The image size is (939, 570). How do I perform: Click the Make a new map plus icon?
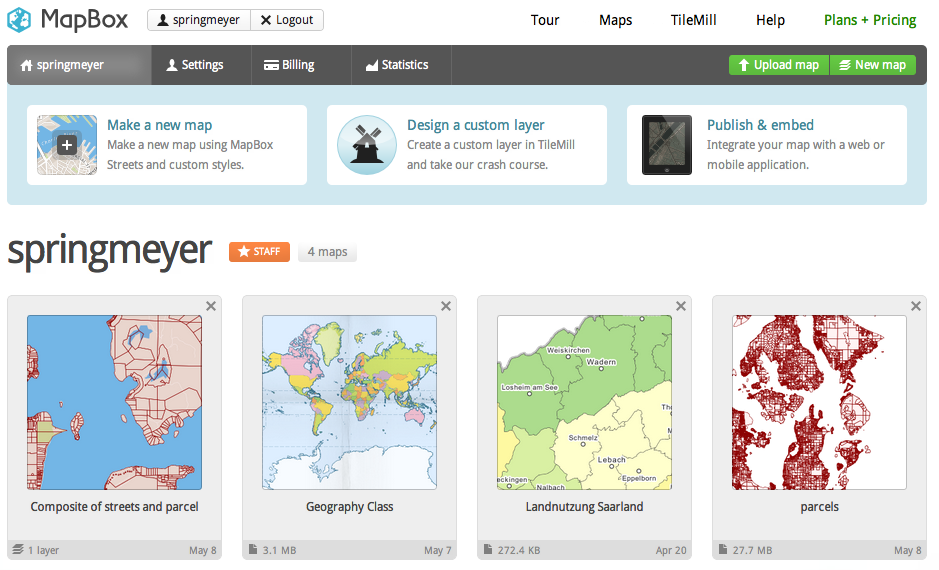point(66,145)
